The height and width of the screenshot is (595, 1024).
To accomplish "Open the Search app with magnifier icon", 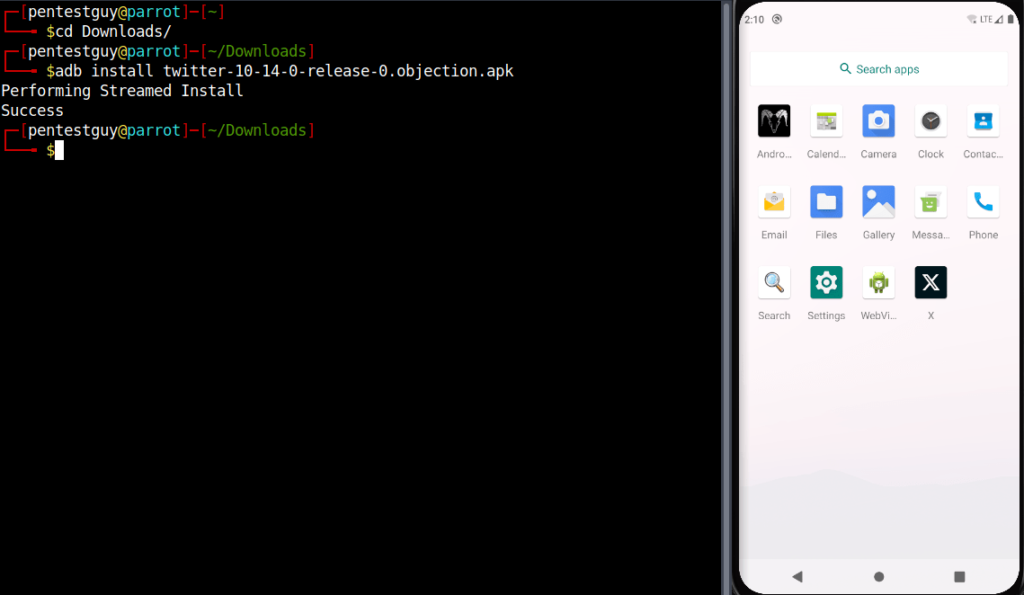I will (774, 283).
